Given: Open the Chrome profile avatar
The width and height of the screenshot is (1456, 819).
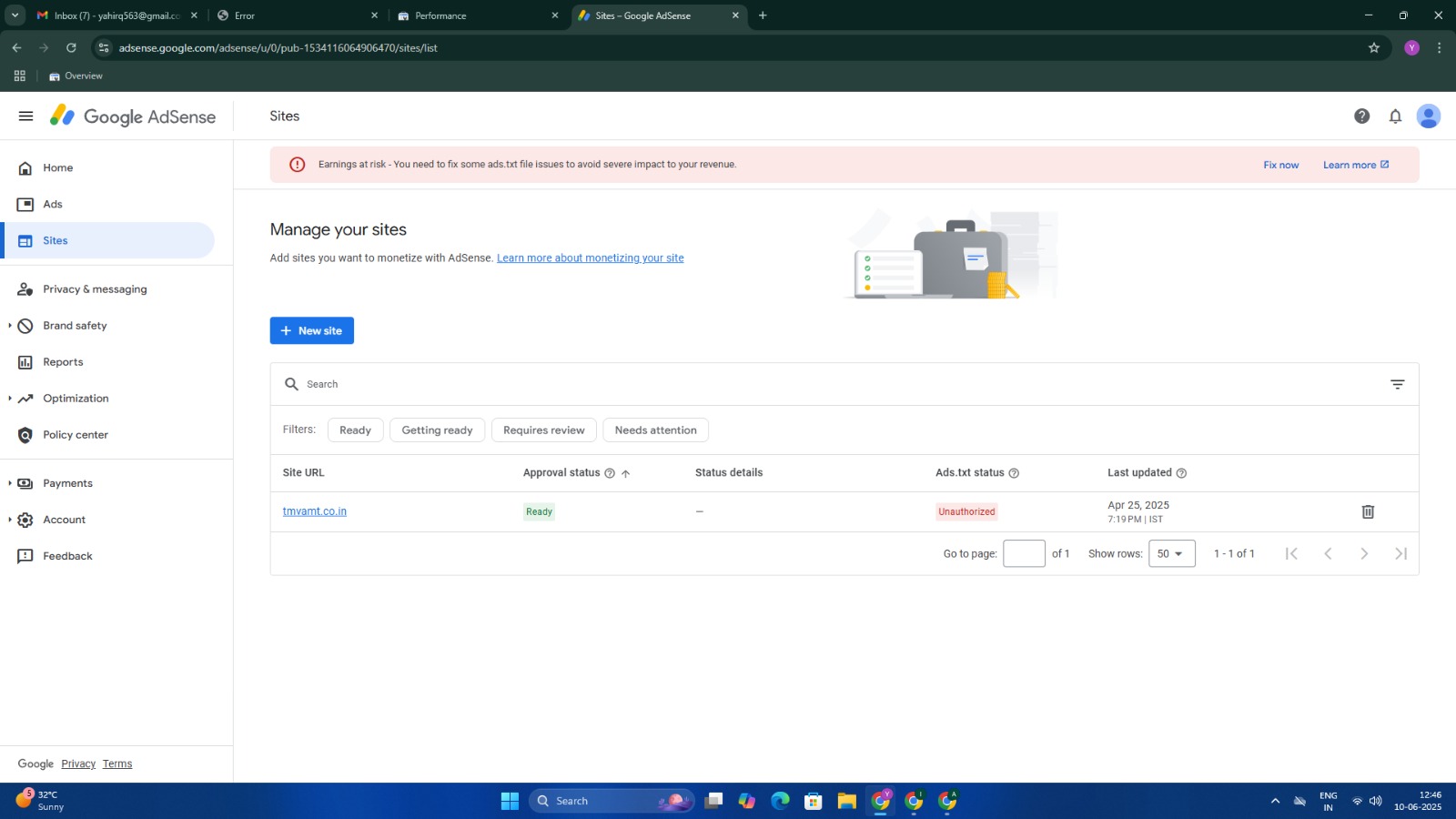Looking at the screenshot, I should click(x=1411, y=47).
